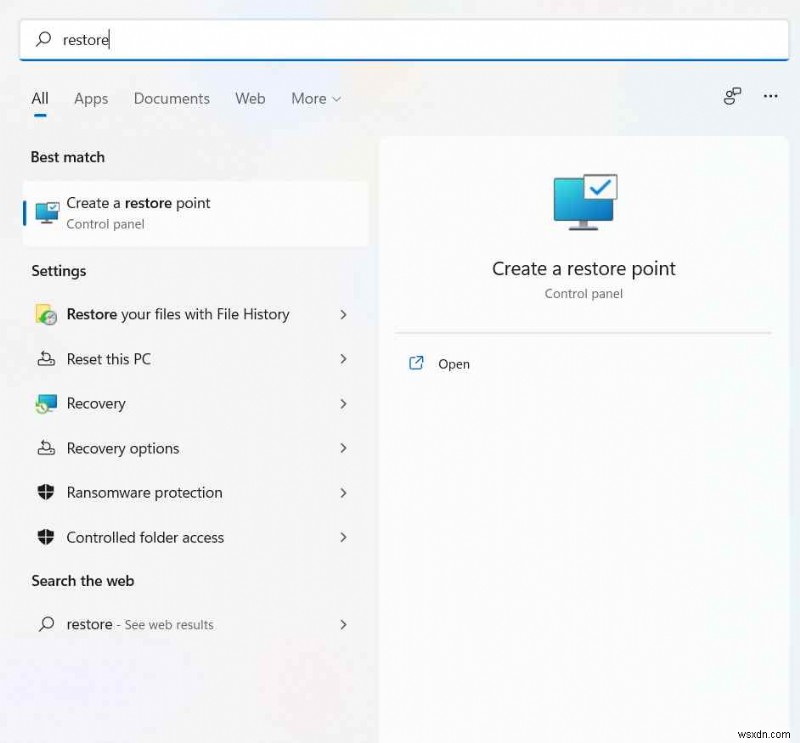This screenshot has width=800, height=743.
Task: Click the File History icon beside Restore your files
Action: coord(46,314)
